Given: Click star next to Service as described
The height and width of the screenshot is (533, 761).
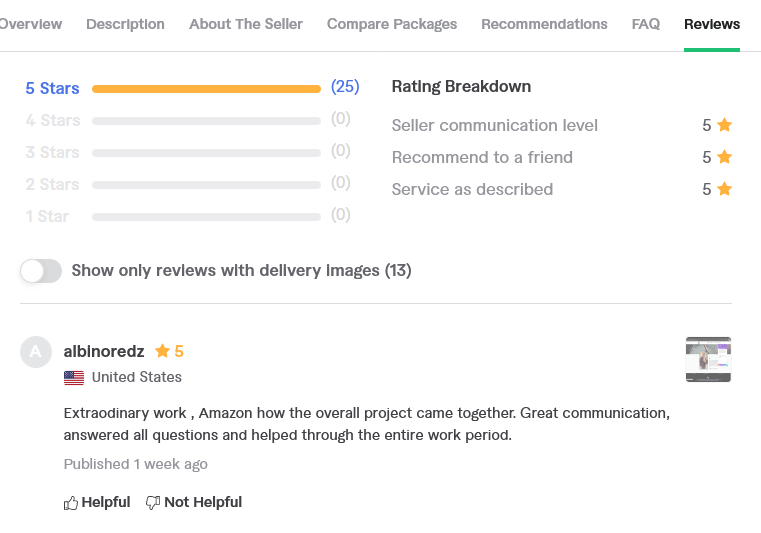Looking at the screenshot, I should coord(725,189).
